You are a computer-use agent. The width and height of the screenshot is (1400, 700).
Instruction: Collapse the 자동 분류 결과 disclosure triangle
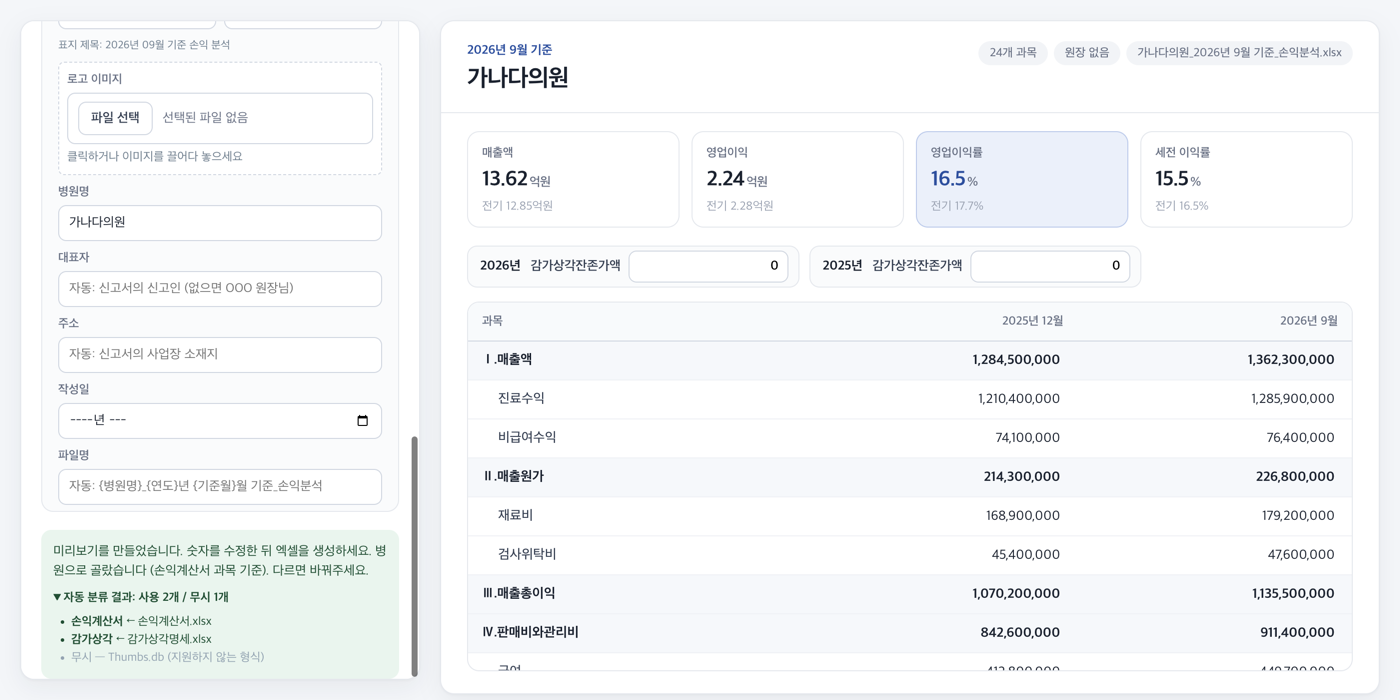click(x=57, y=597)
